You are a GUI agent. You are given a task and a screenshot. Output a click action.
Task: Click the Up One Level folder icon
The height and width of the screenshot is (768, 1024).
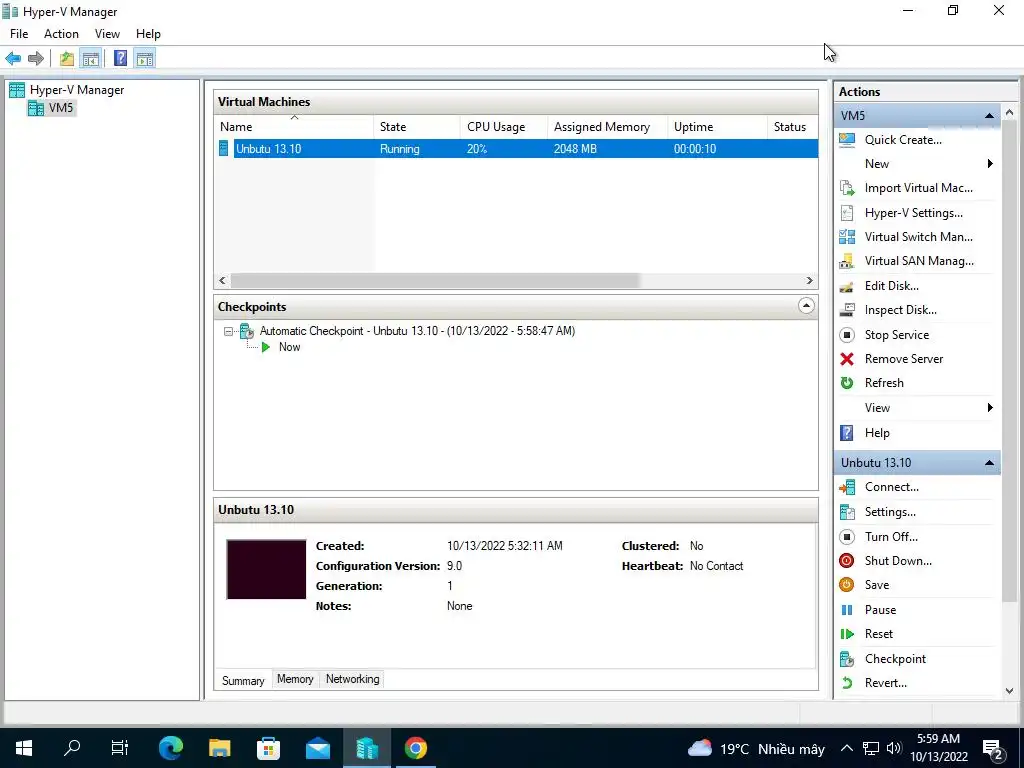[67, 59]
